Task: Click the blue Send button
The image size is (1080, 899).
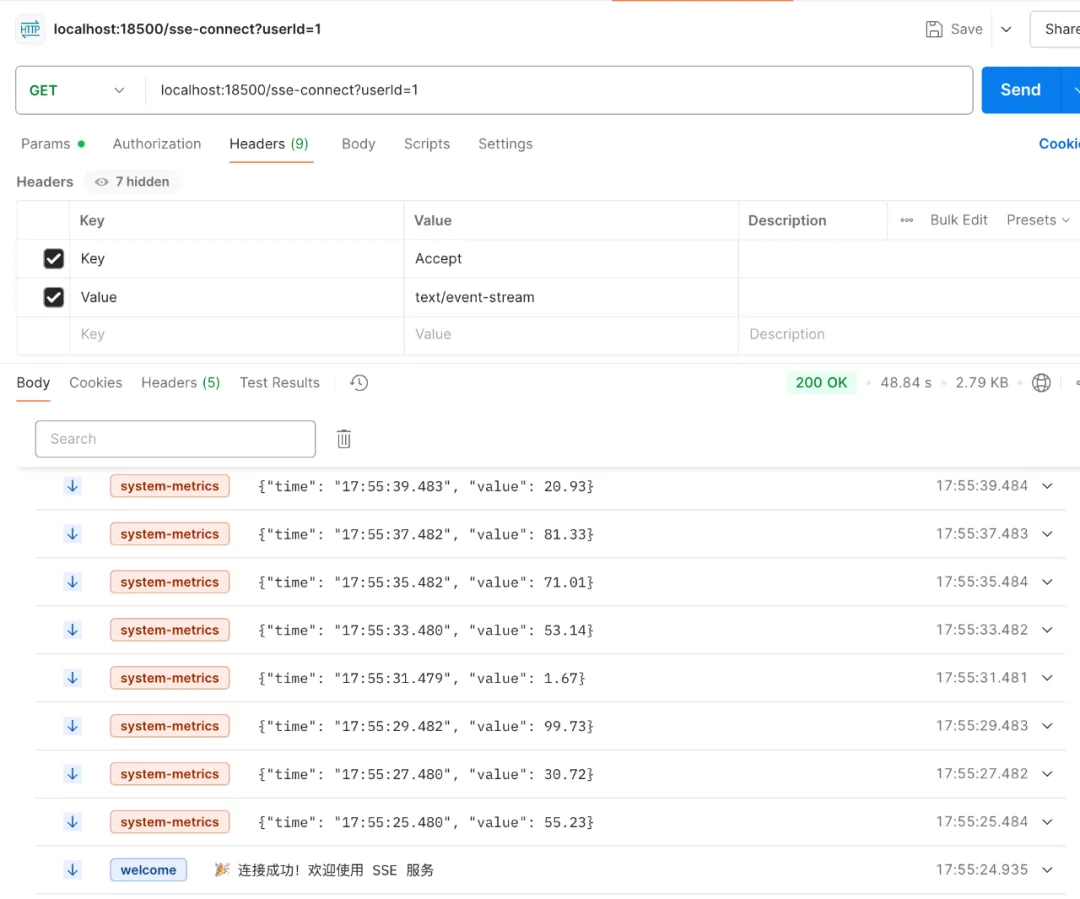Action: (1020, 90)
